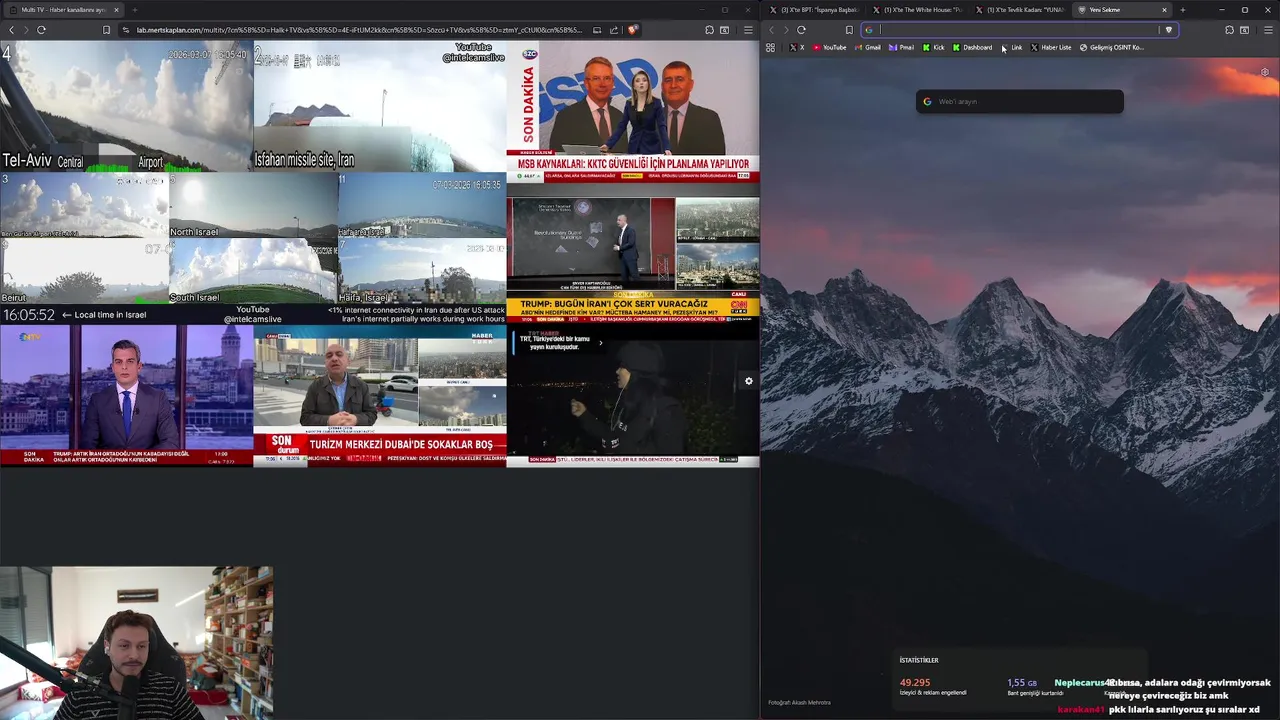Click the 49.295 blocked trackers statistic

pyautogui.click(x=931, y=687)
